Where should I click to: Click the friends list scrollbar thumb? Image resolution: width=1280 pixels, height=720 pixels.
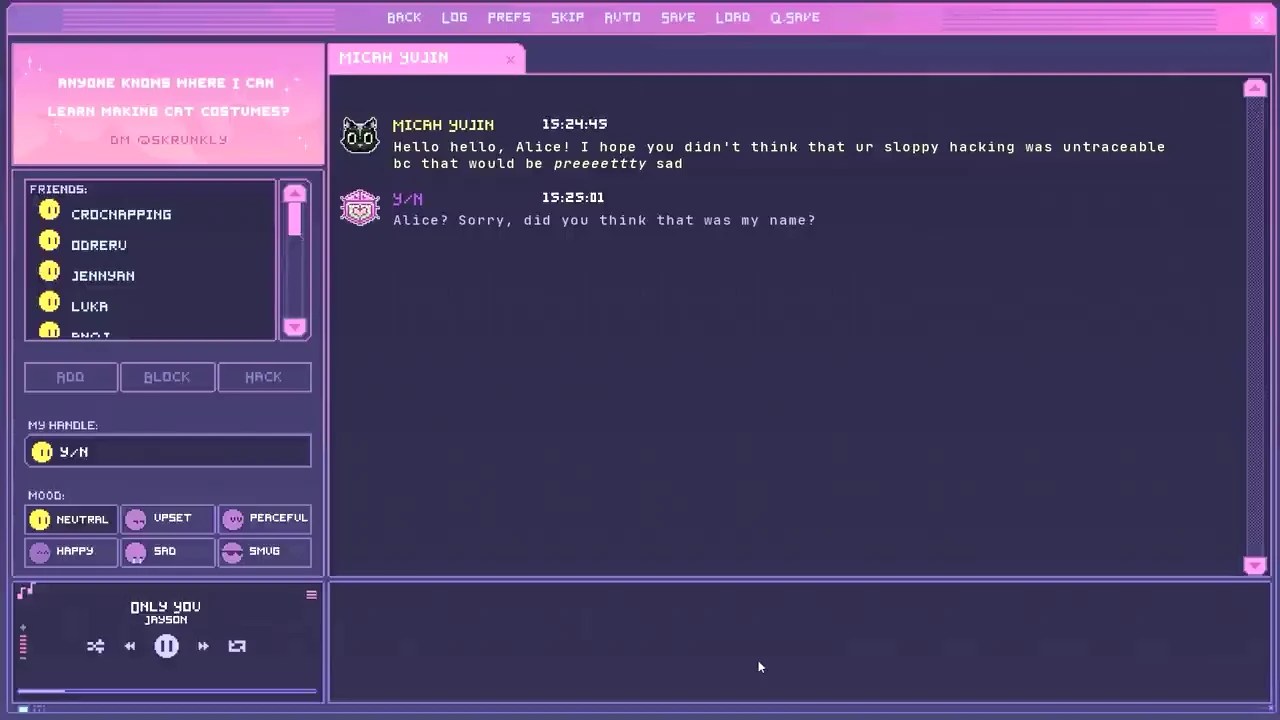click(294, 220)
